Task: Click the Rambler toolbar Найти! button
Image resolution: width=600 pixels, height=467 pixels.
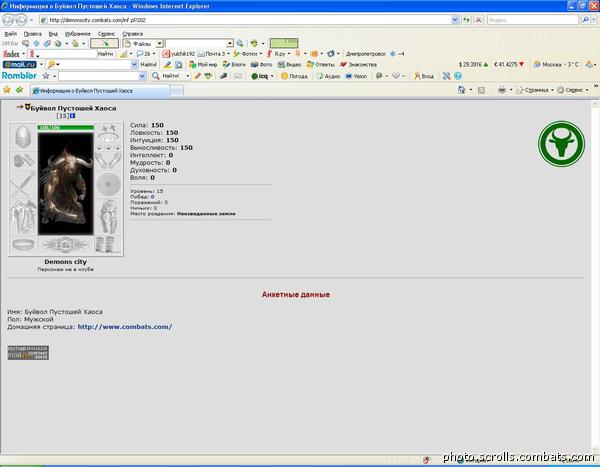Action: tap(167, 76)
